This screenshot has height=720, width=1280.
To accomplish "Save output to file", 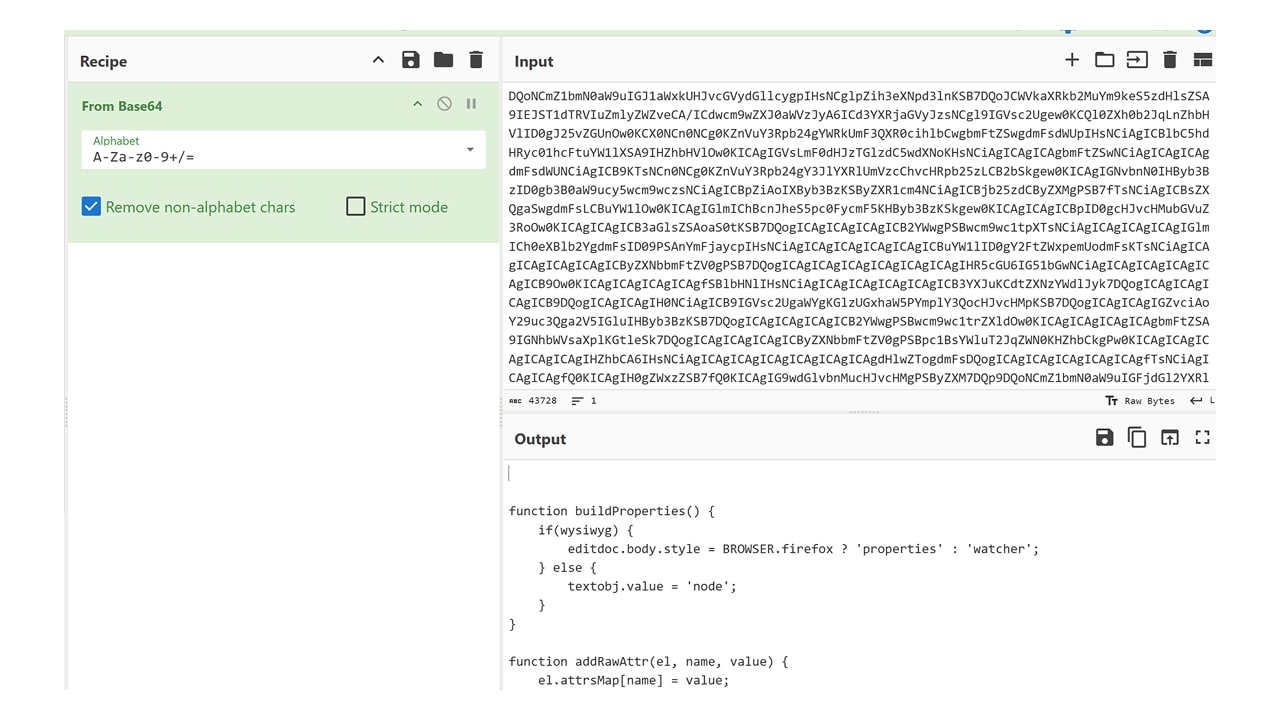I will tap(1104, 438).
